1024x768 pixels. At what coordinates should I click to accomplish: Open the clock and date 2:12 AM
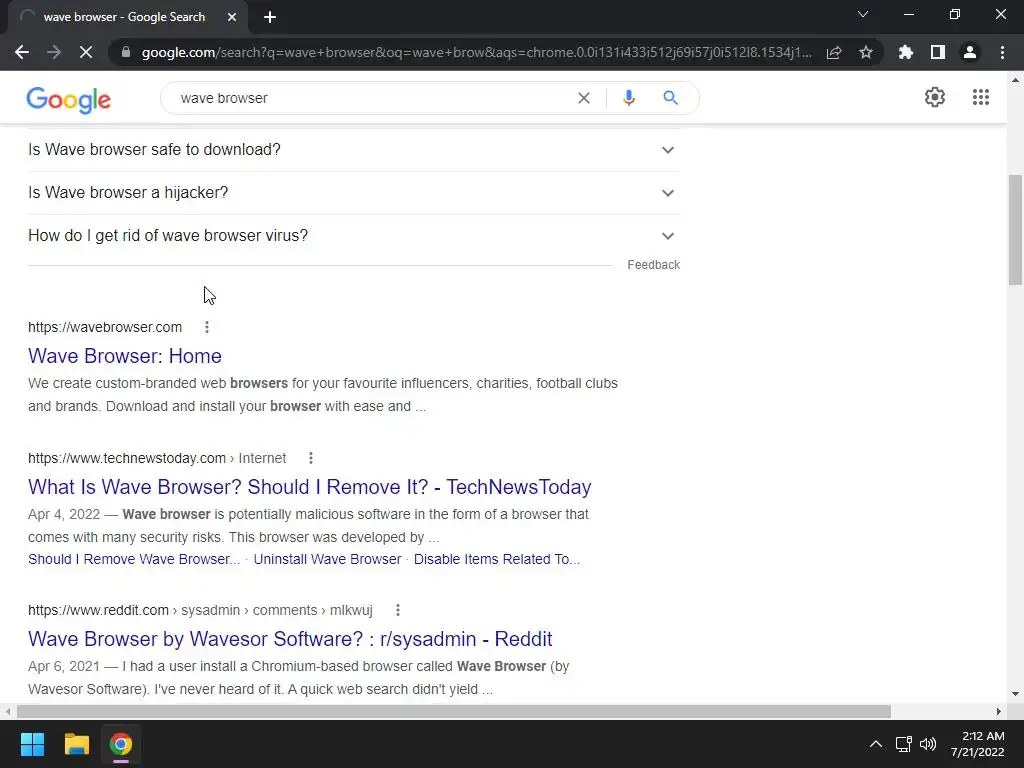pos(978,744)
